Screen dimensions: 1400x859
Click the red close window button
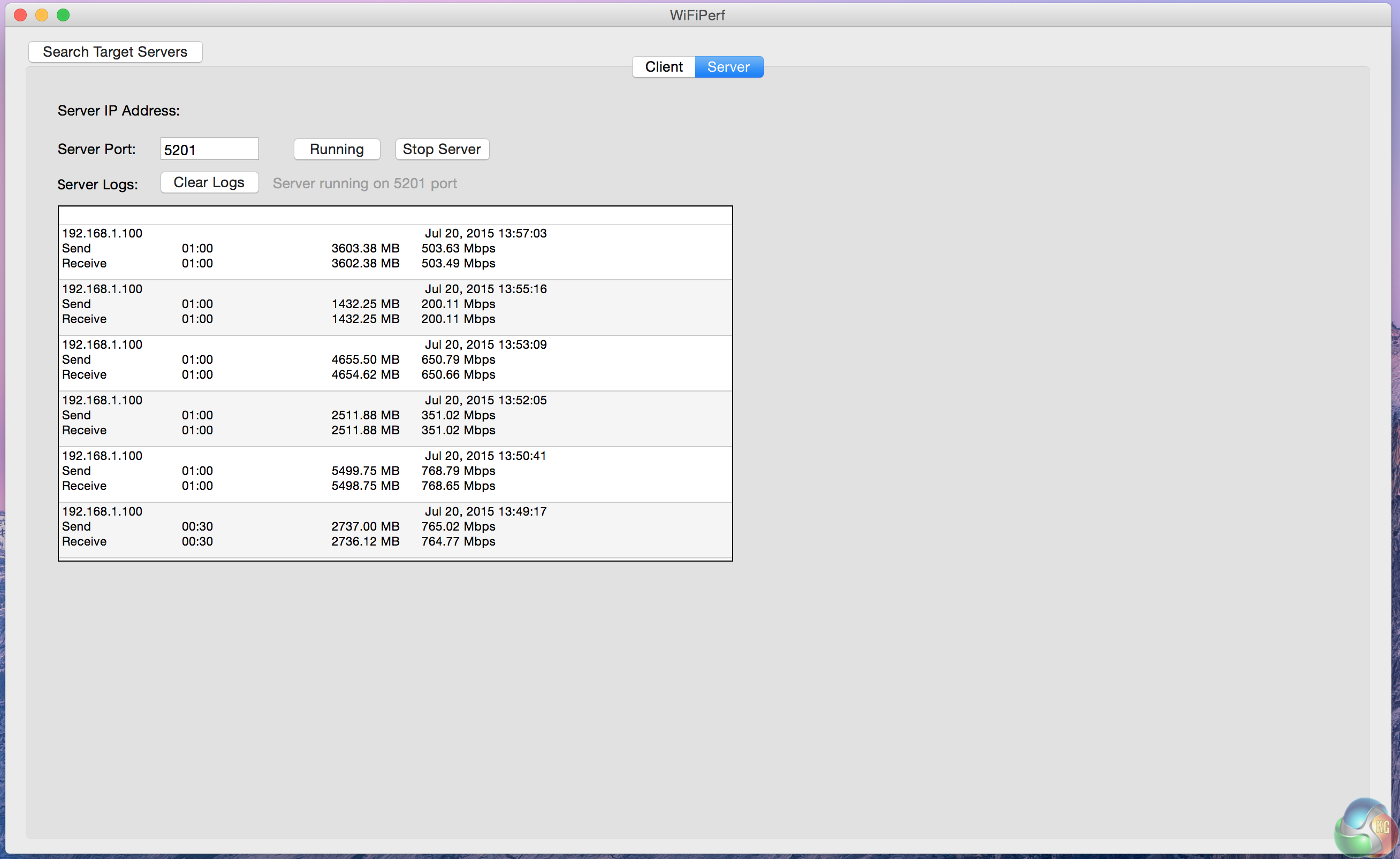pyautogui.click(x=20, y=16)
